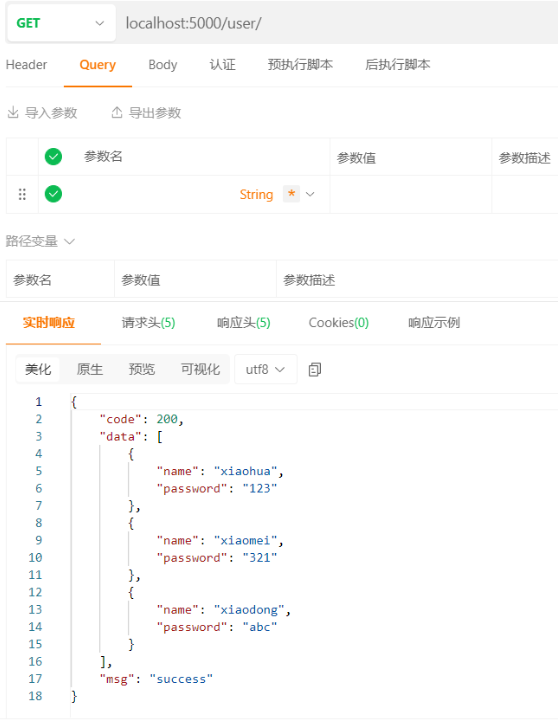Open the GET method dropdown
The width and height of the screenshot is (558, 720).
click(x=61, y=23)
